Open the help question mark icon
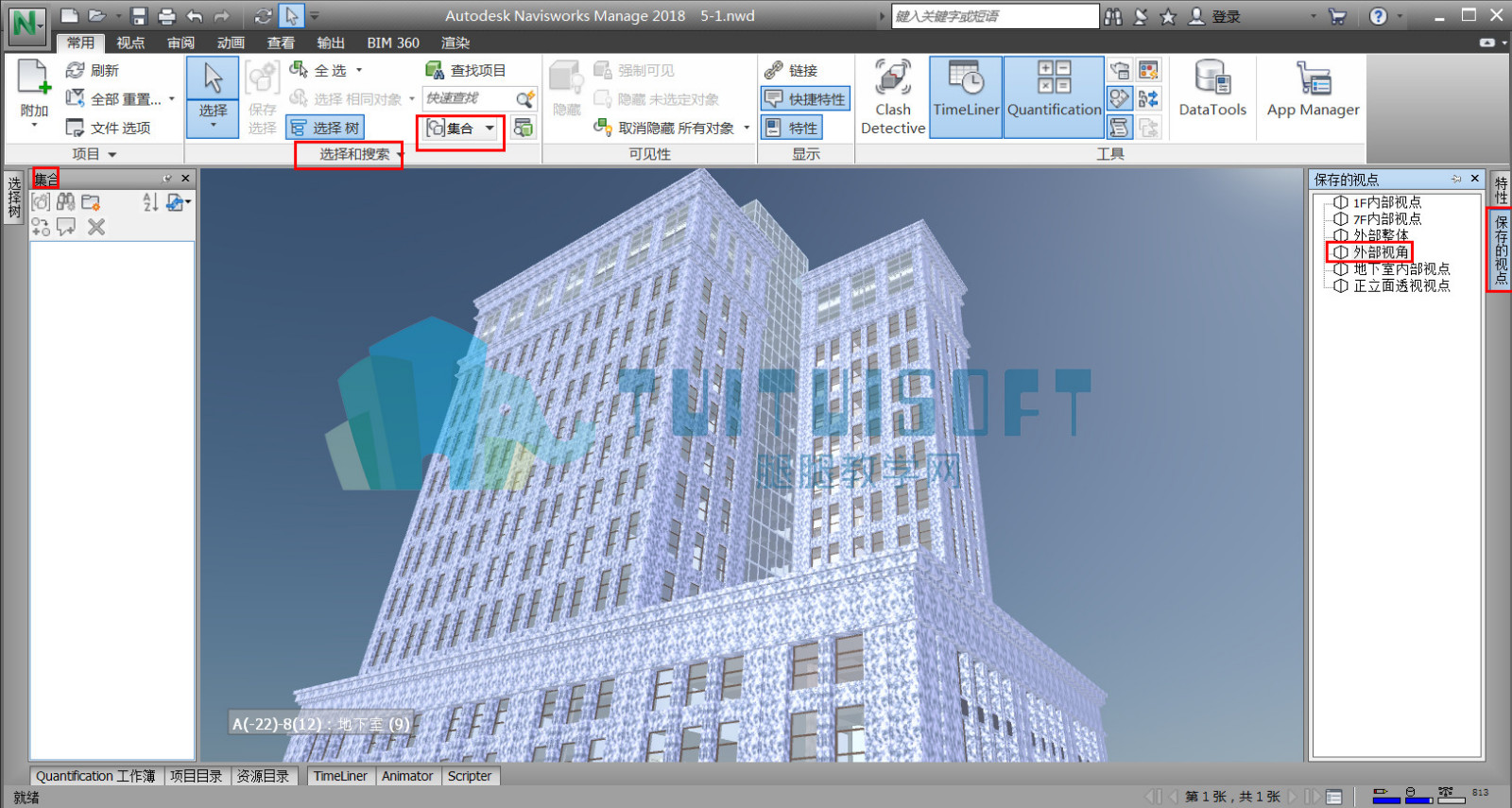Viewport: 1512px width, 808px height. coord(1379,16)
